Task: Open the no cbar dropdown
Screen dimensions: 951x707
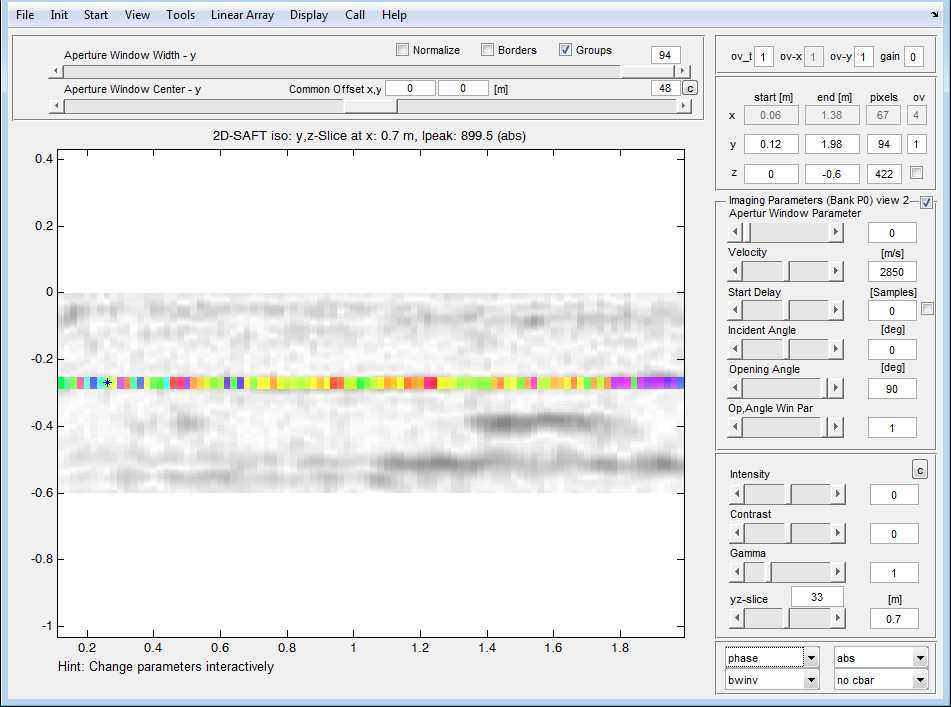Action: (881, 680)
